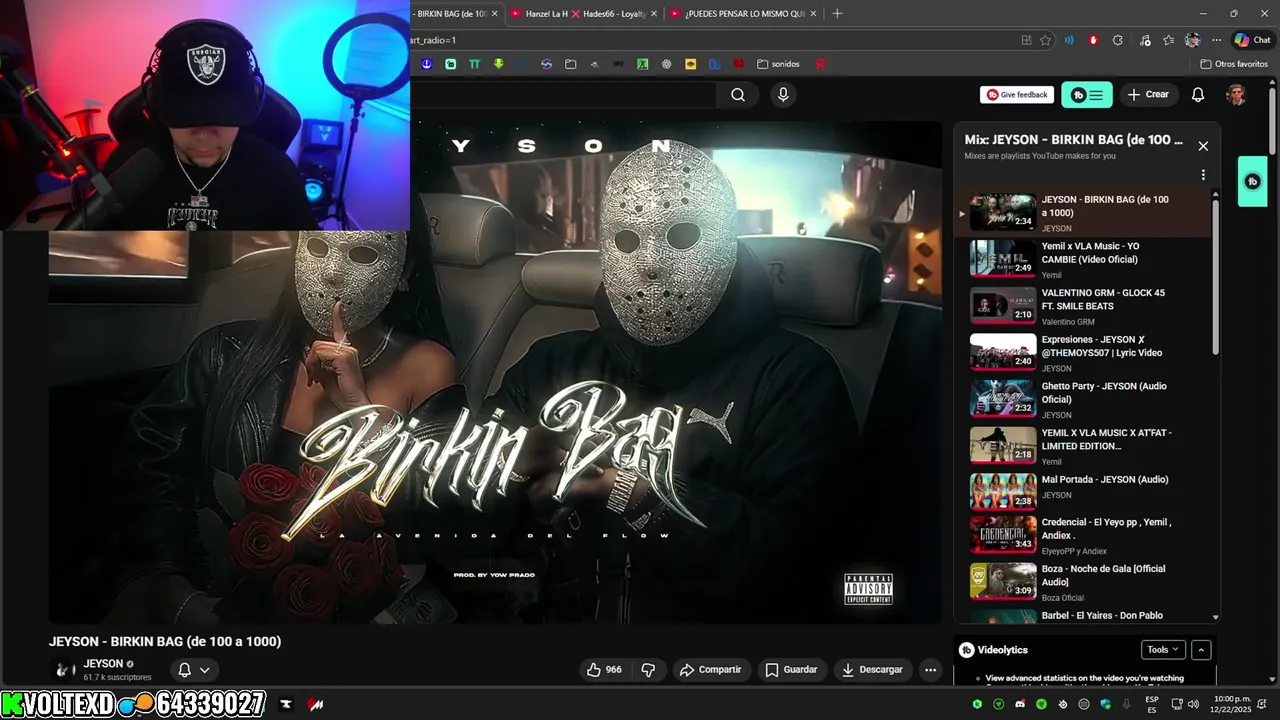Select VALENTINO GRM - GLOCK 45 video
This screenshot has height=720, width=1280.
coord(1085,306)
